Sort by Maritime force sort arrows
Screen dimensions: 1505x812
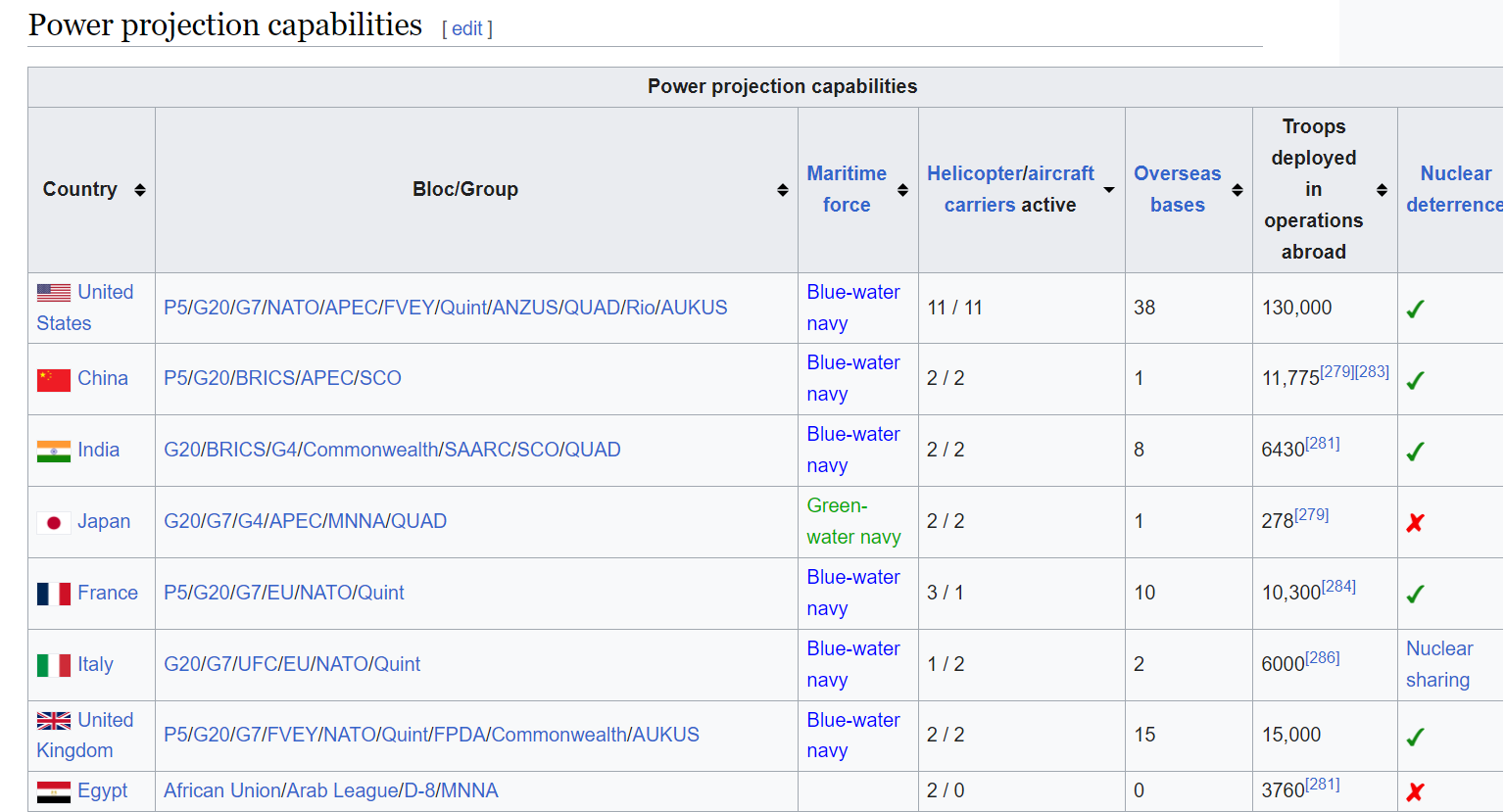pos(903,190)
